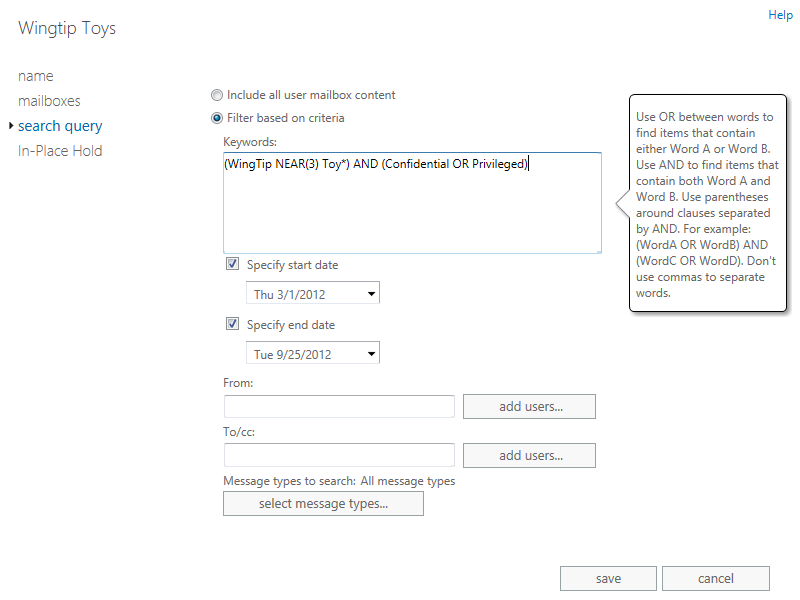Click select message types button
The height and width of the screenshot is (600, 800).
click(x=323, y=504)
